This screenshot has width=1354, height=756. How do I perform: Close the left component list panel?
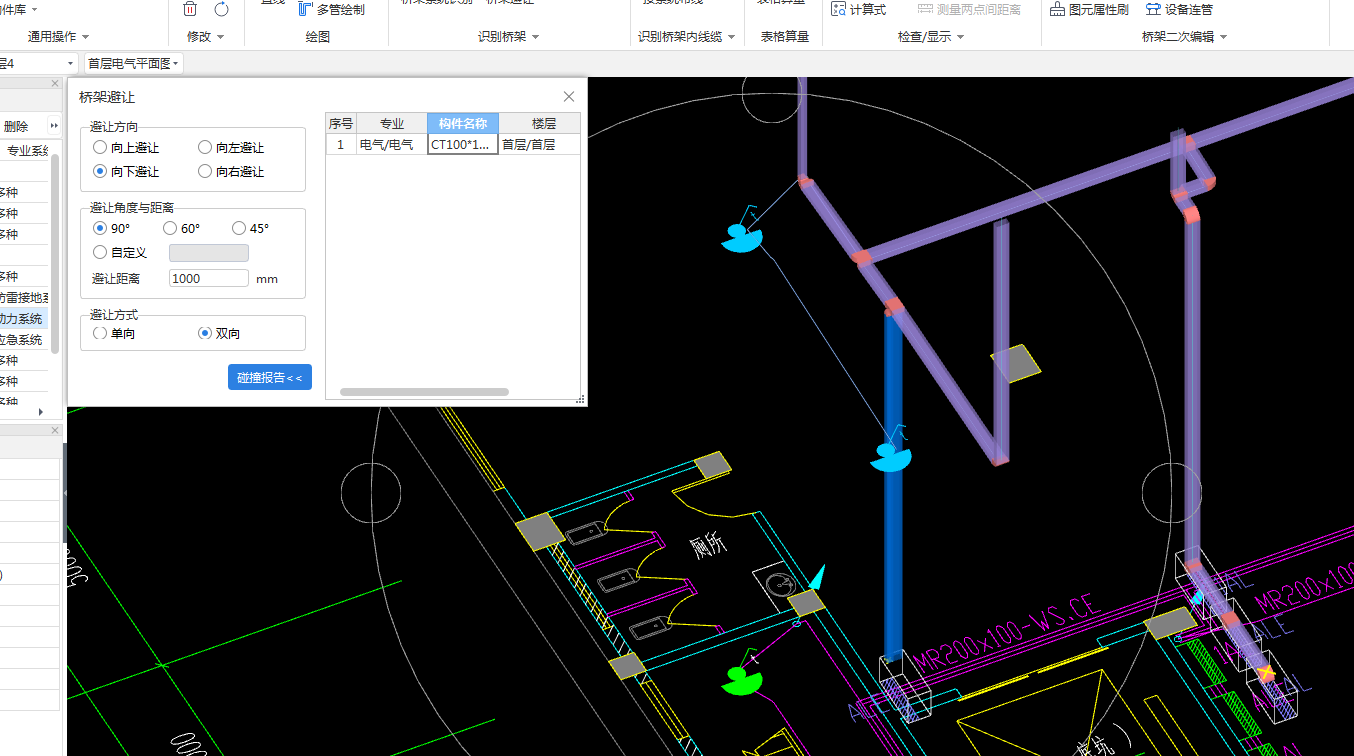click(x=55, y=83)
